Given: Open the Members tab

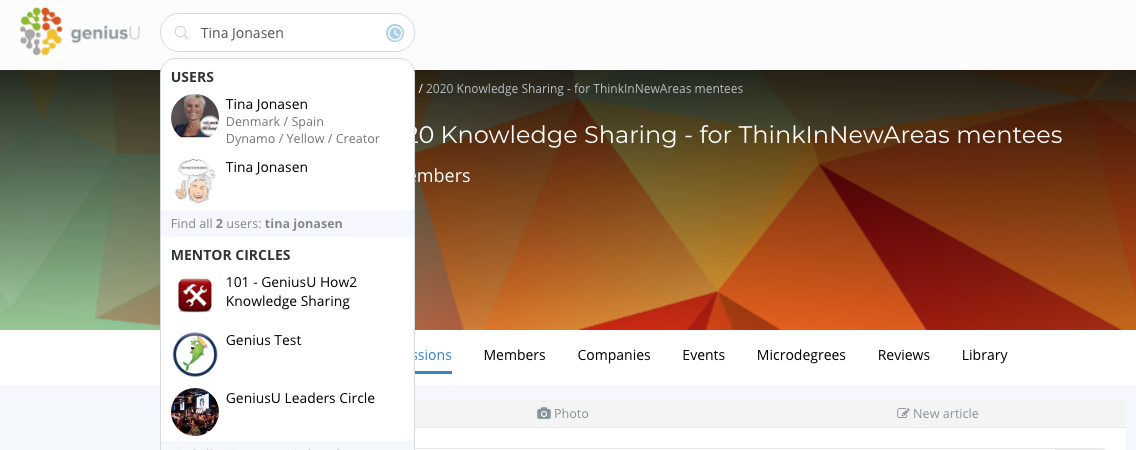Looking at the screenshot, I should coord(514,355).
